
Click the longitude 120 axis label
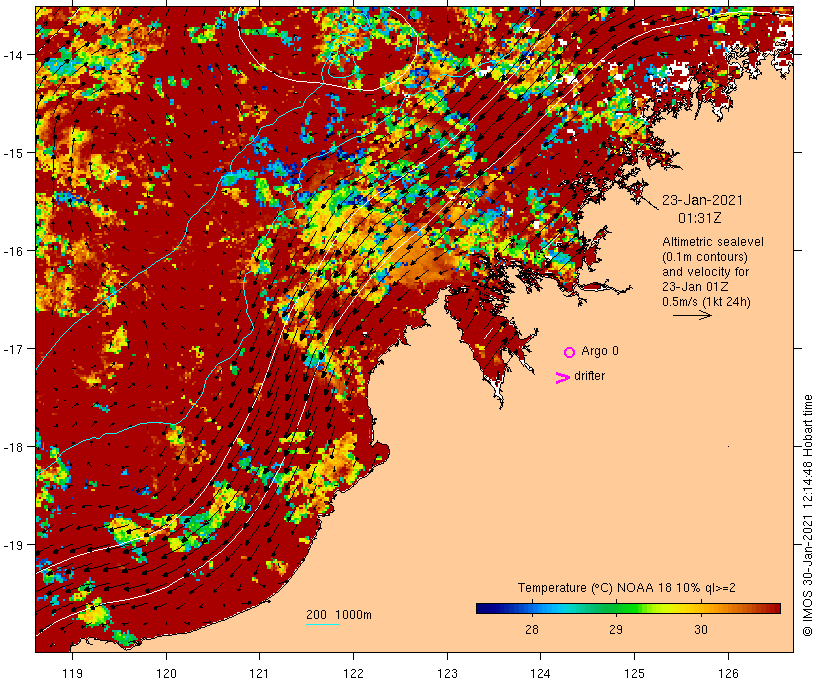coord(166,674)
